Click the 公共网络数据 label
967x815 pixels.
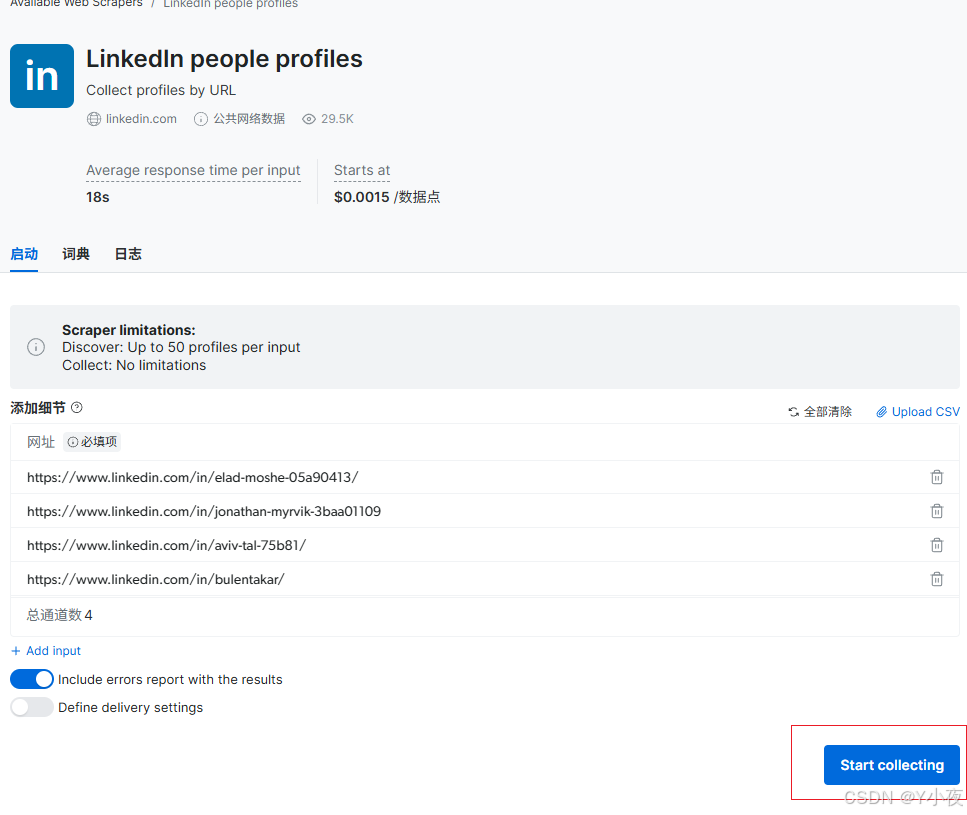249,119
